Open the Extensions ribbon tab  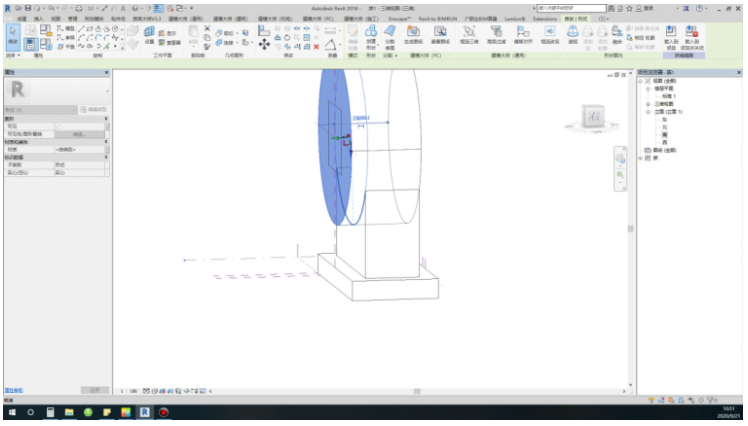coord(545,19)
